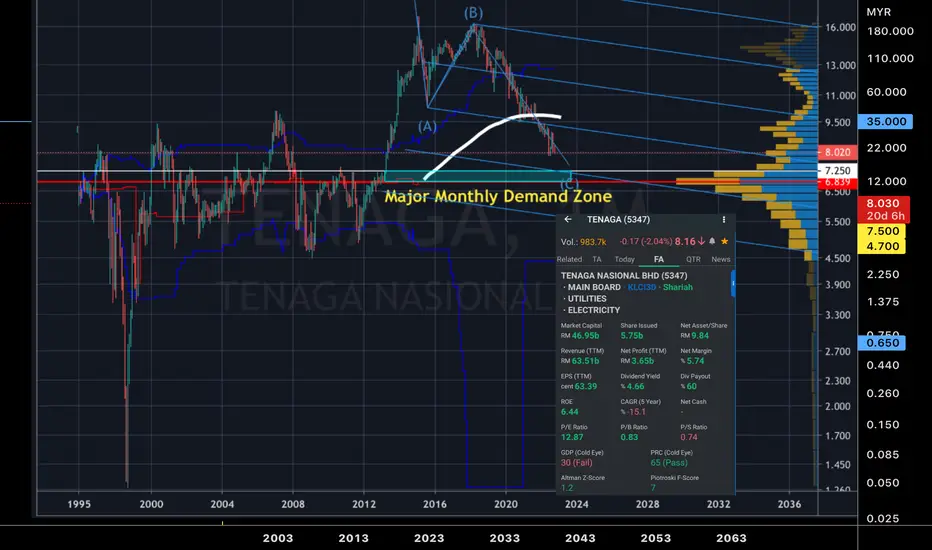
Task: Click the EPS (TTM) value 63.39
Action: tap(586, 386)
